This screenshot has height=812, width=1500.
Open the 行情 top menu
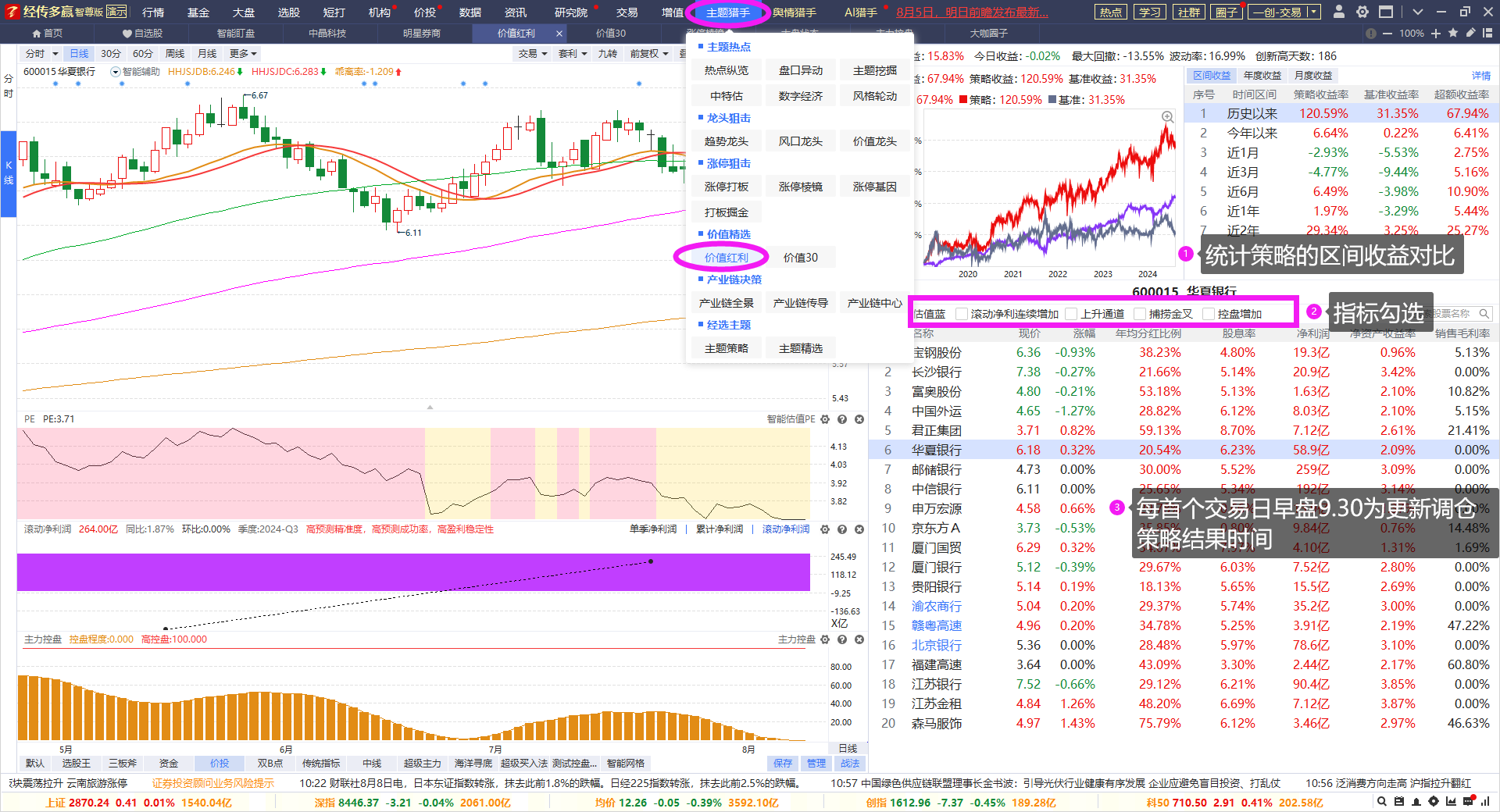153,12
